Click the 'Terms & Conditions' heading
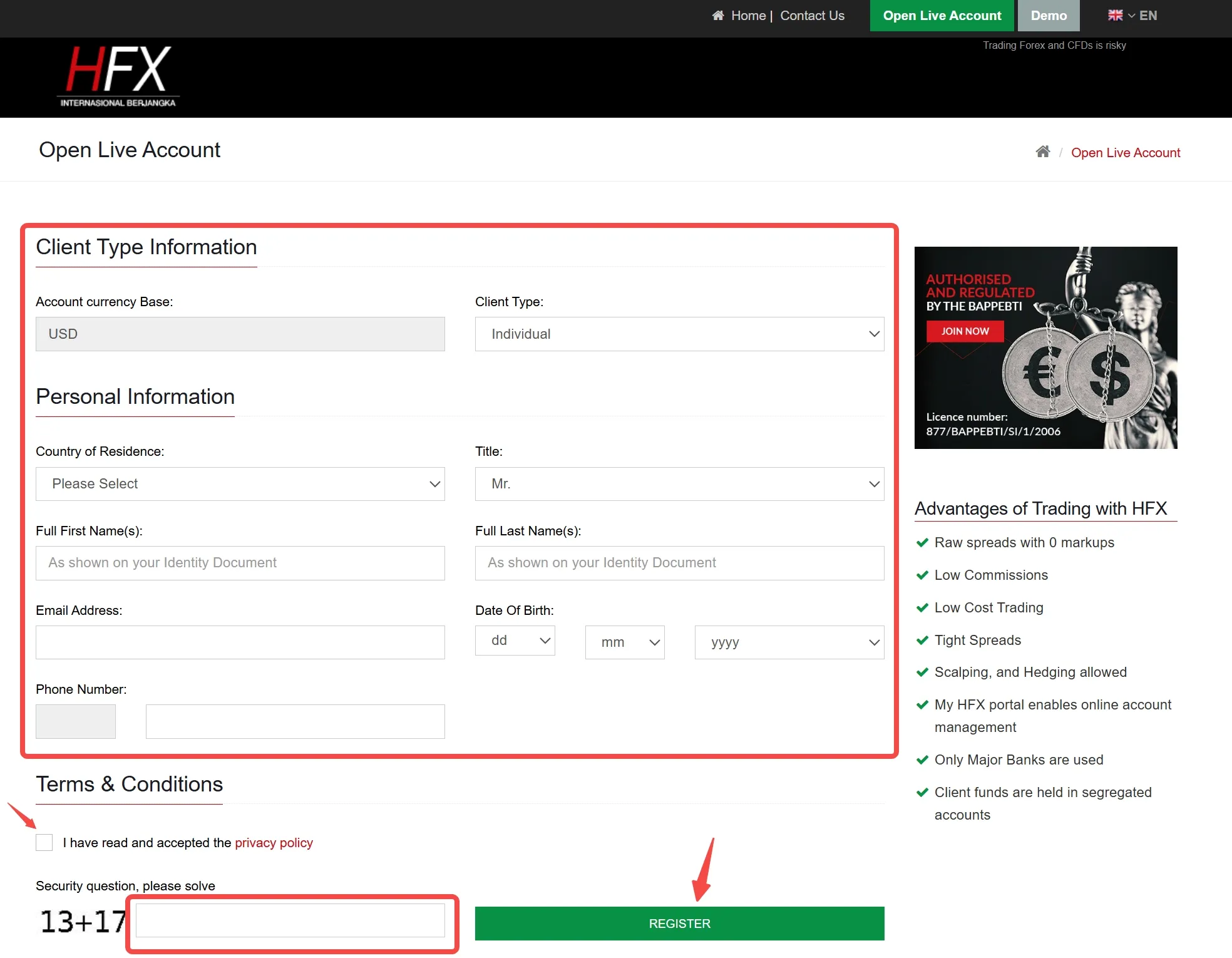1232x958 pixels. point(130,784)
